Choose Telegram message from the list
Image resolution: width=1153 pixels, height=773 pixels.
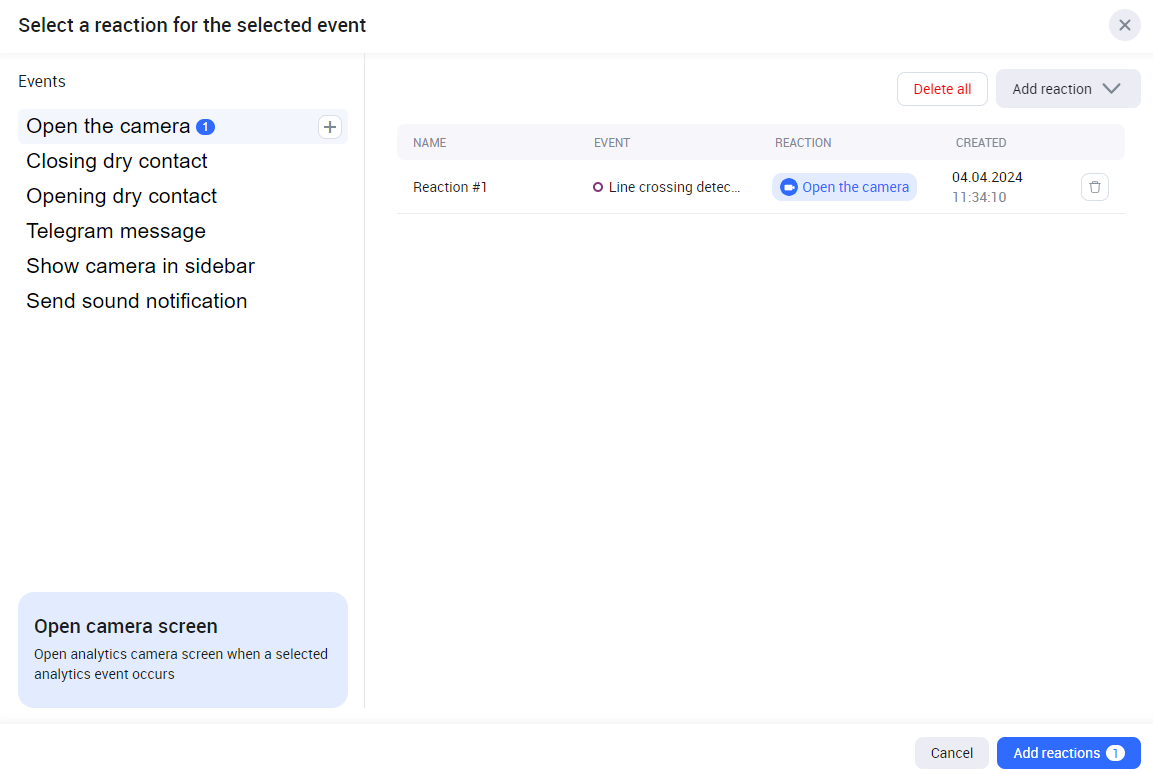click(116, 231)
